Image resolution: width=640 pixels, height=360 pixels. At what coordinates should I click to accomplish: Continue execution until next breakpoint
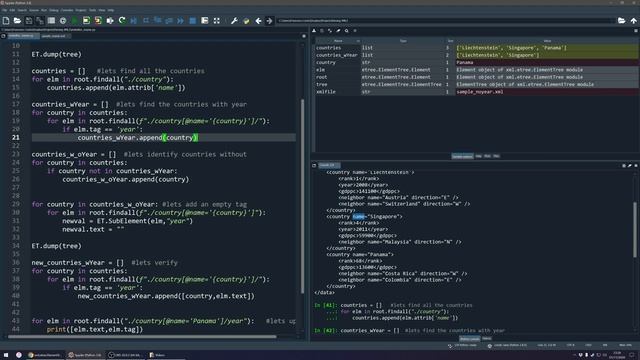coord(180,20)
